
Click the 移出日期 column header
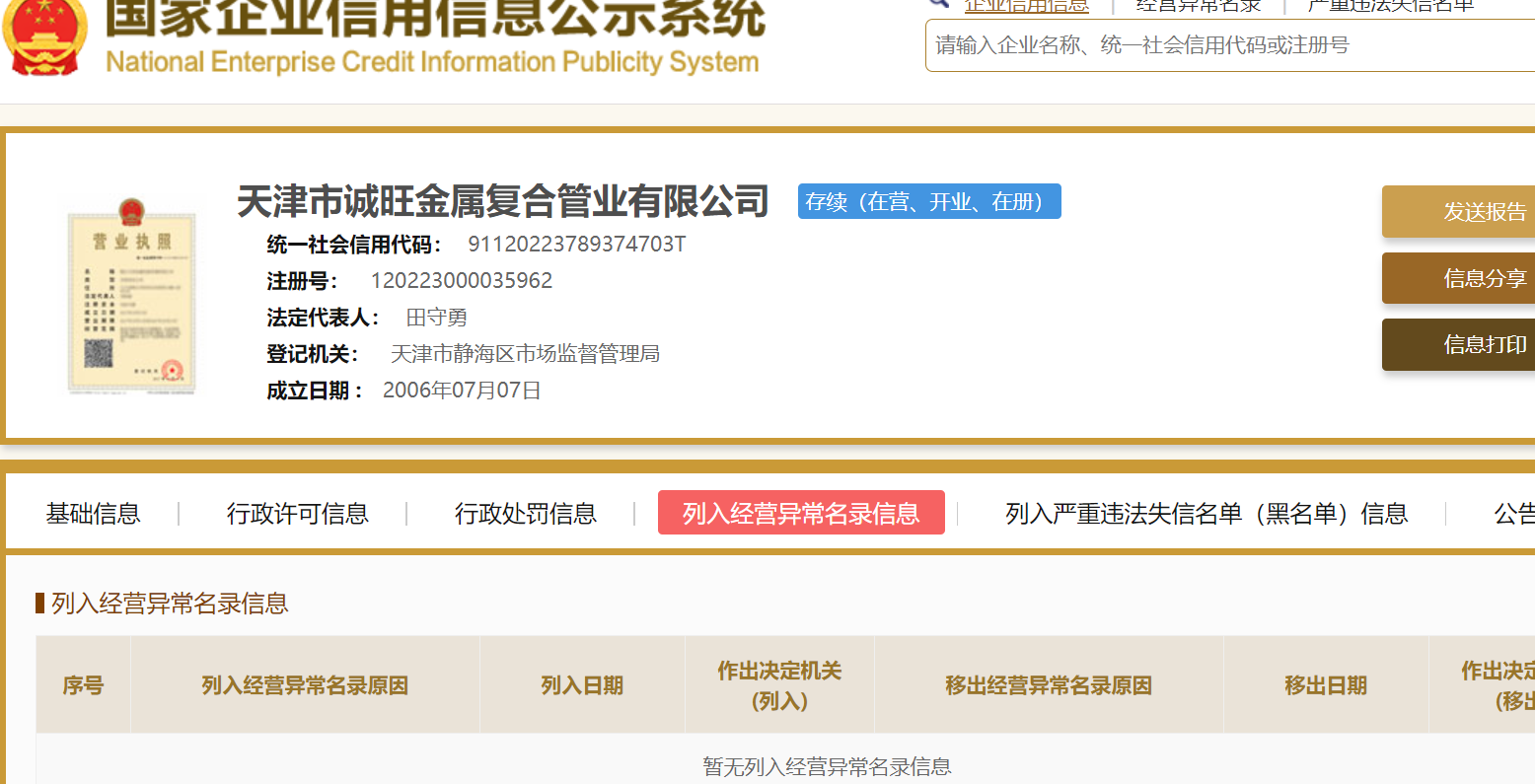[1326, 685]
